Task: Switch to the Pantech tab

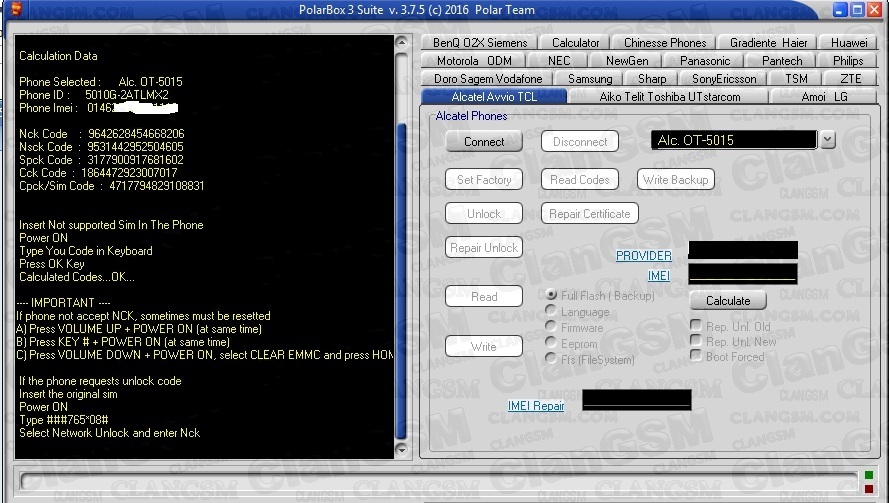Action: (782, 61)
